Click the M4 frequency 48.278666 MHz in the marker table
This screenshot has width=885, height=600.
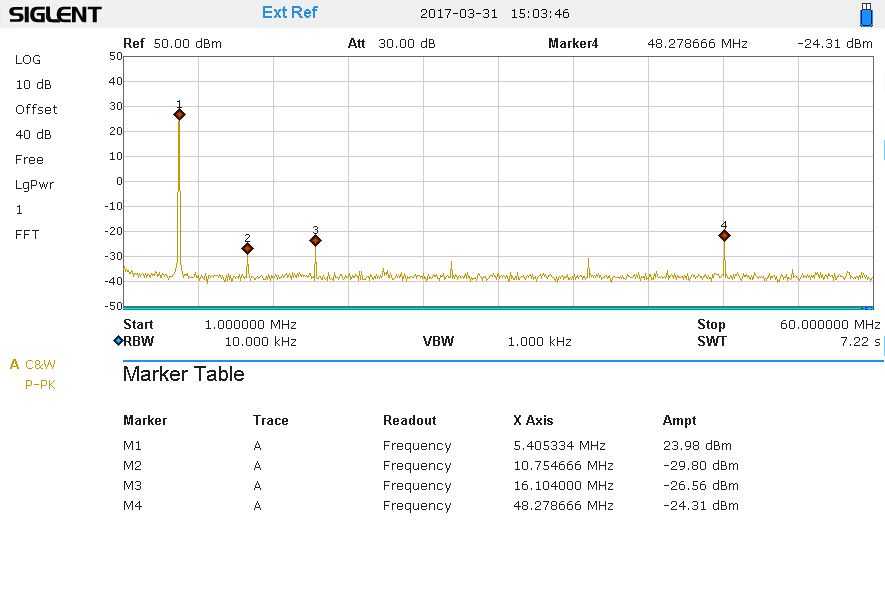pyautogui.click(x=563, y=506)
